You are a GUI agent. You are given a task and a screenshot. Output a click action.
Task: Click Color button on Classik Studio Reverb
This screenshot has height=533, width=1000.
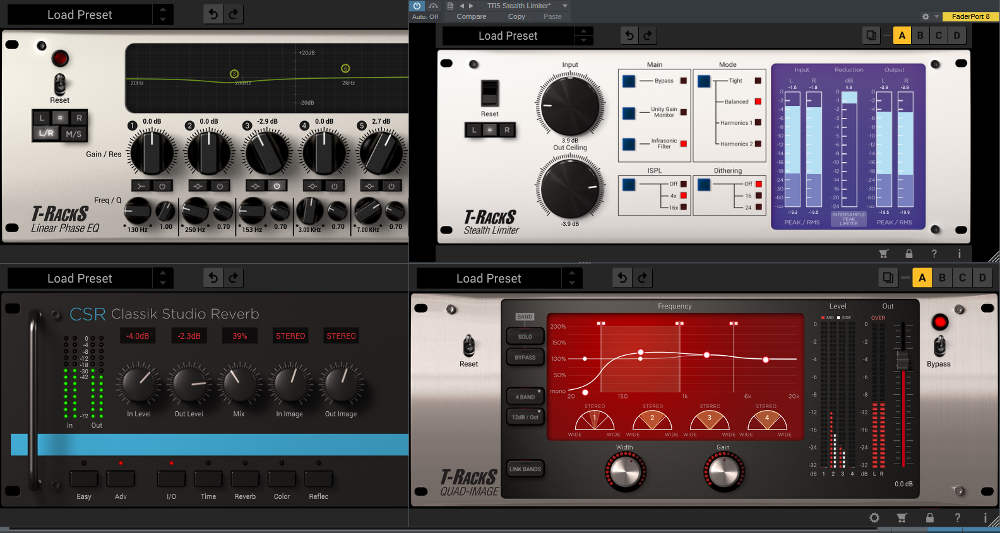coord(281,479)
